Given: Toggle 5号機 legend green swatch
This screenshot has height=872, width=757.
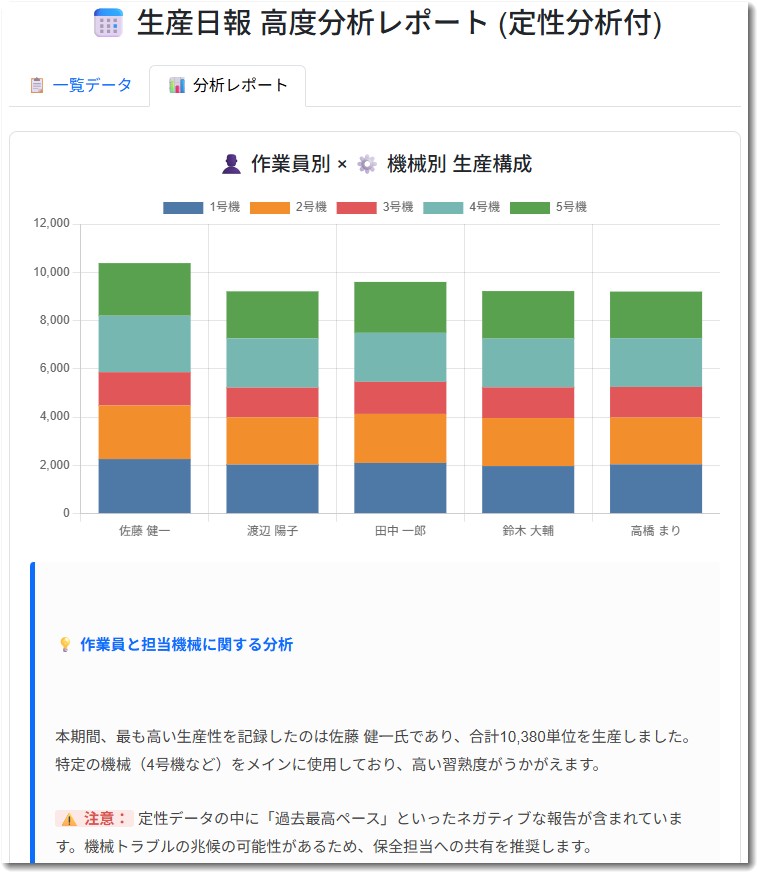Looking at the screenshot, I should pyautogui.click(x=530, y=207).
